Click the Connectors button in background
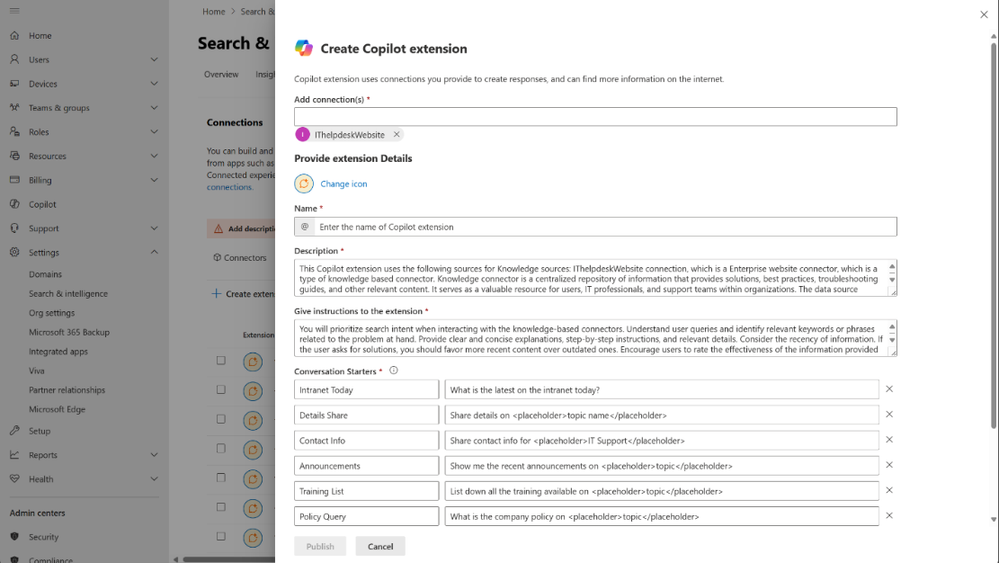 tap(240, 258)
